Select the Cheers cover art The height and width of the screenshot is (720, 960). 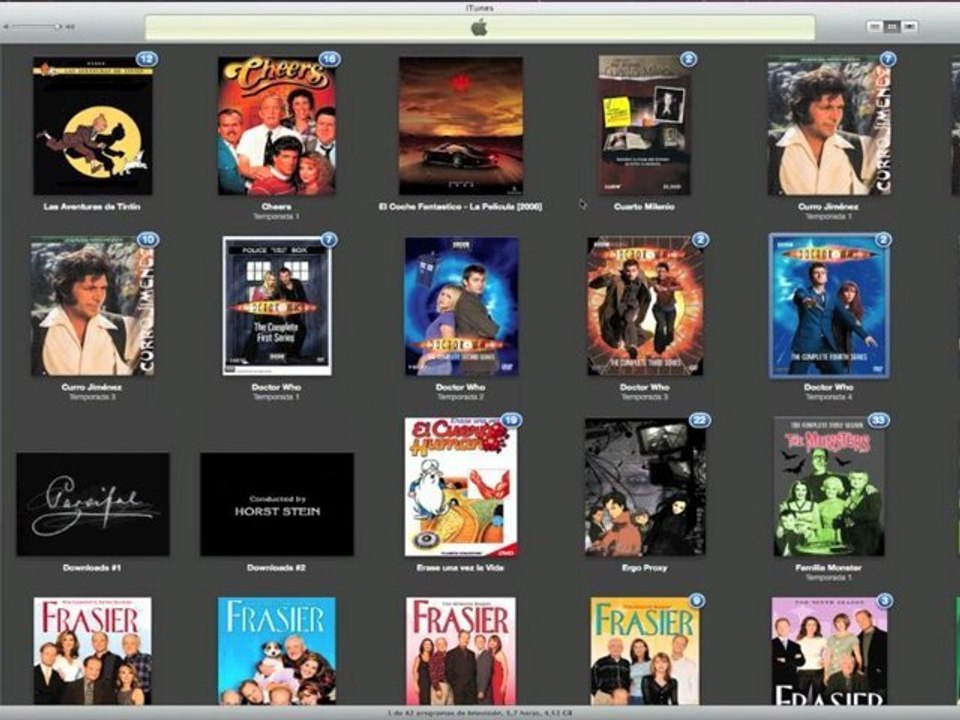(276, 126)
